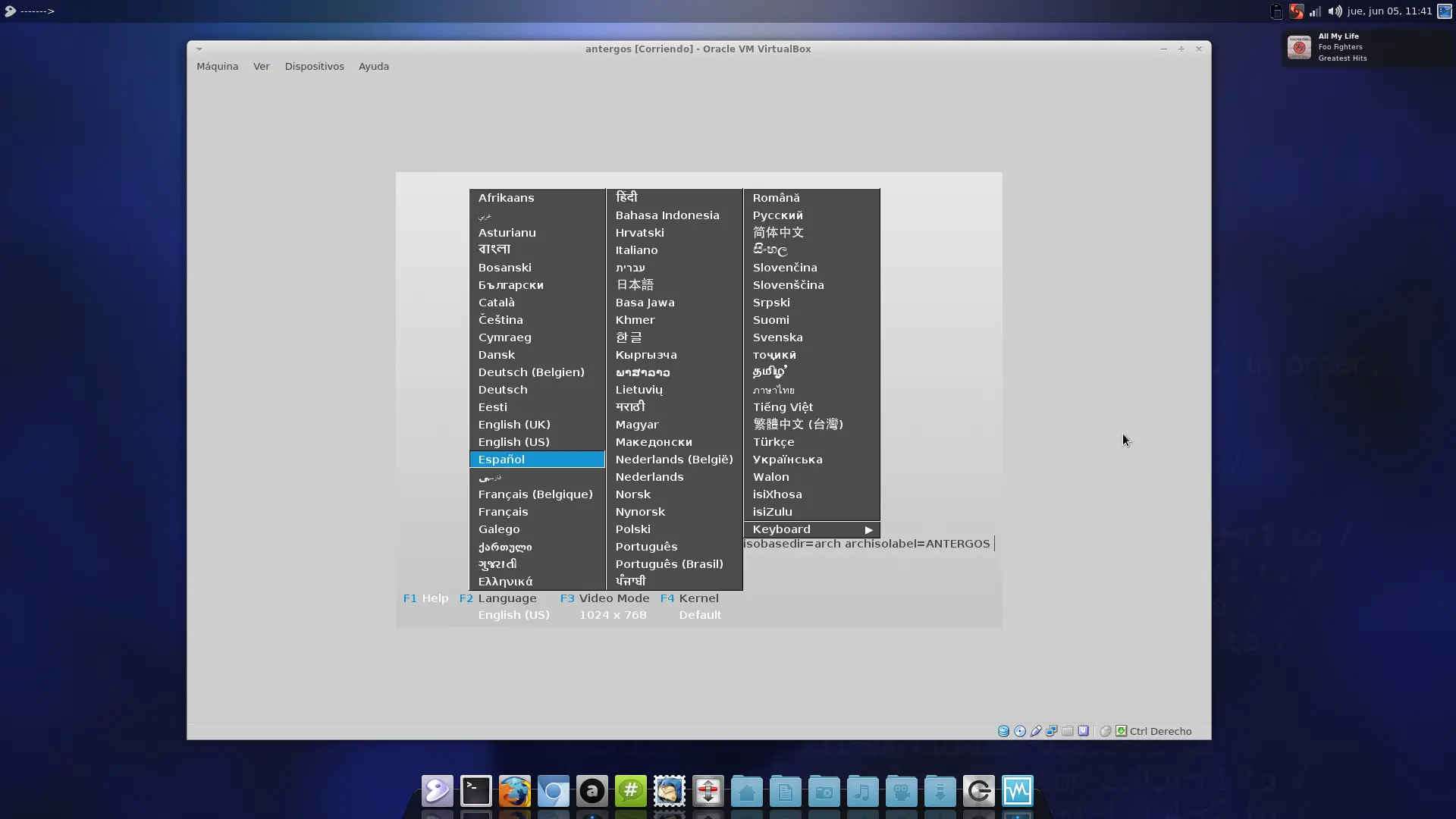The width and height of the screenshot is (1456, 819).
Task: Choose Türkçe from the list
Action: [x=811, y=442]
